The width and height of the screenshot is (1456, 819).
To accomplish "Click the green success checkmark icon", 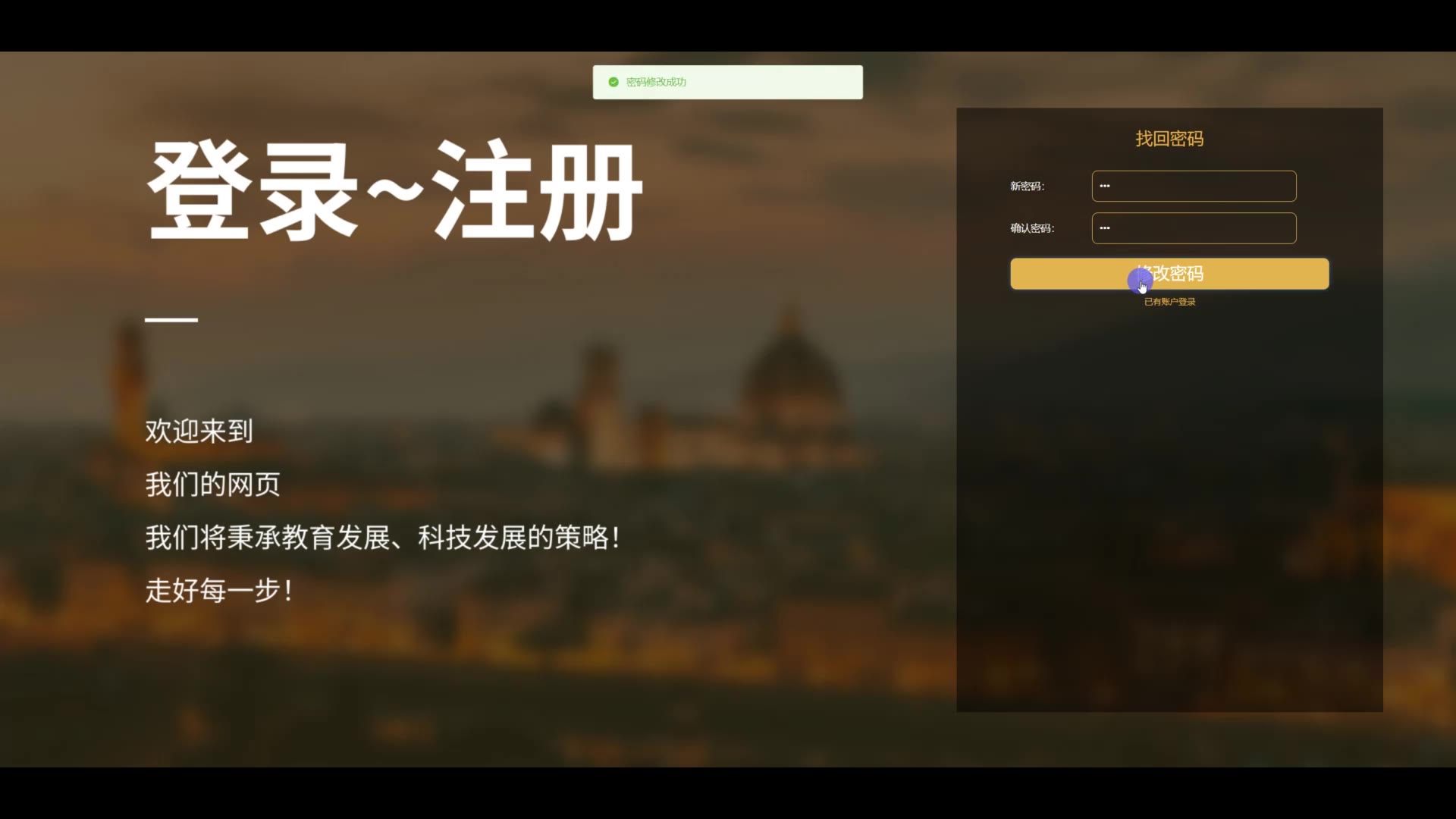I will coord(613,82).
